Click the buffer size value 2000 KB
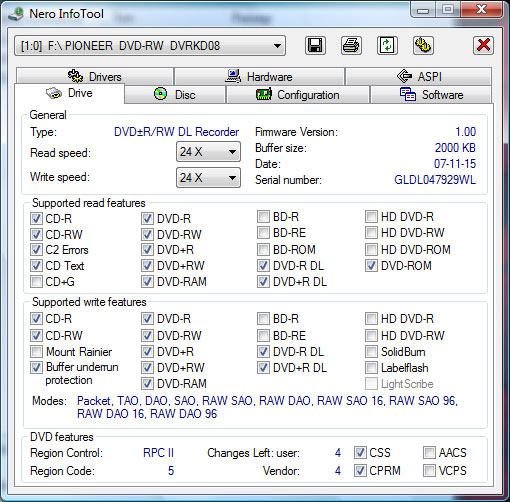The image size is (510, 502). (x=455, y=148)
